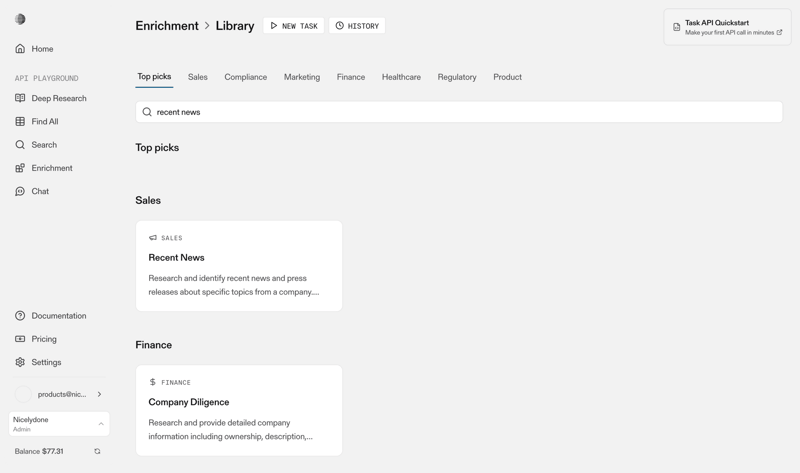Refresh the balance with the reload icon
This screenshot has width=800, height=473.
coord(97,451)
